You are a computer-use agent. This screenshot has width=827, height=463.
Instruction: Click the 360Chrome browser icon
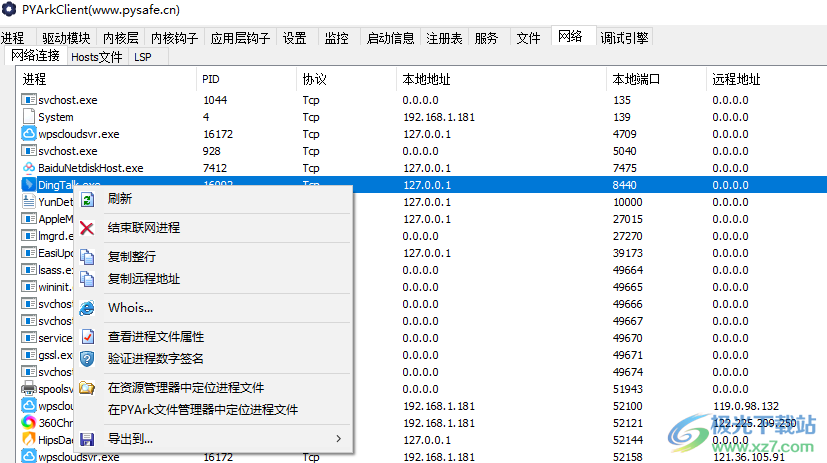click(28, 422)
